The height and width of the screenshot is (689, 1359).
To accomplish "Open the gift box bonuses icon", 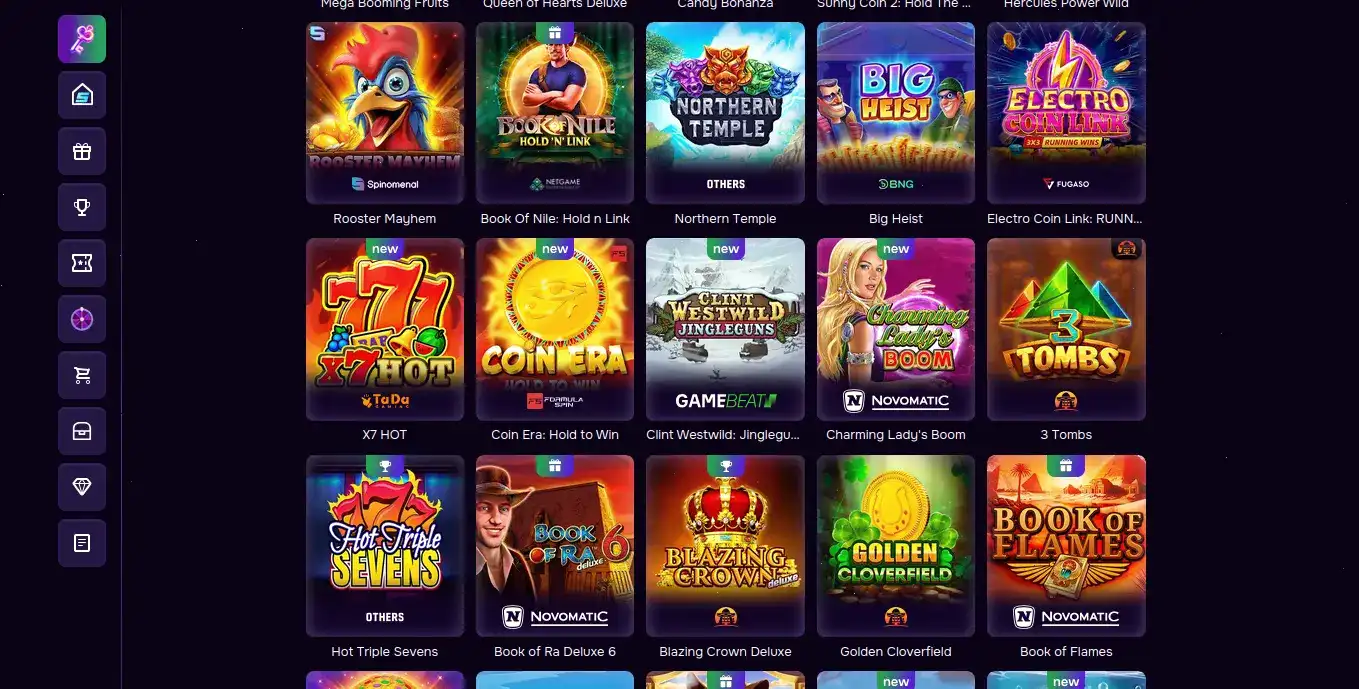I will pyautogui.click(x=82, y=151).
